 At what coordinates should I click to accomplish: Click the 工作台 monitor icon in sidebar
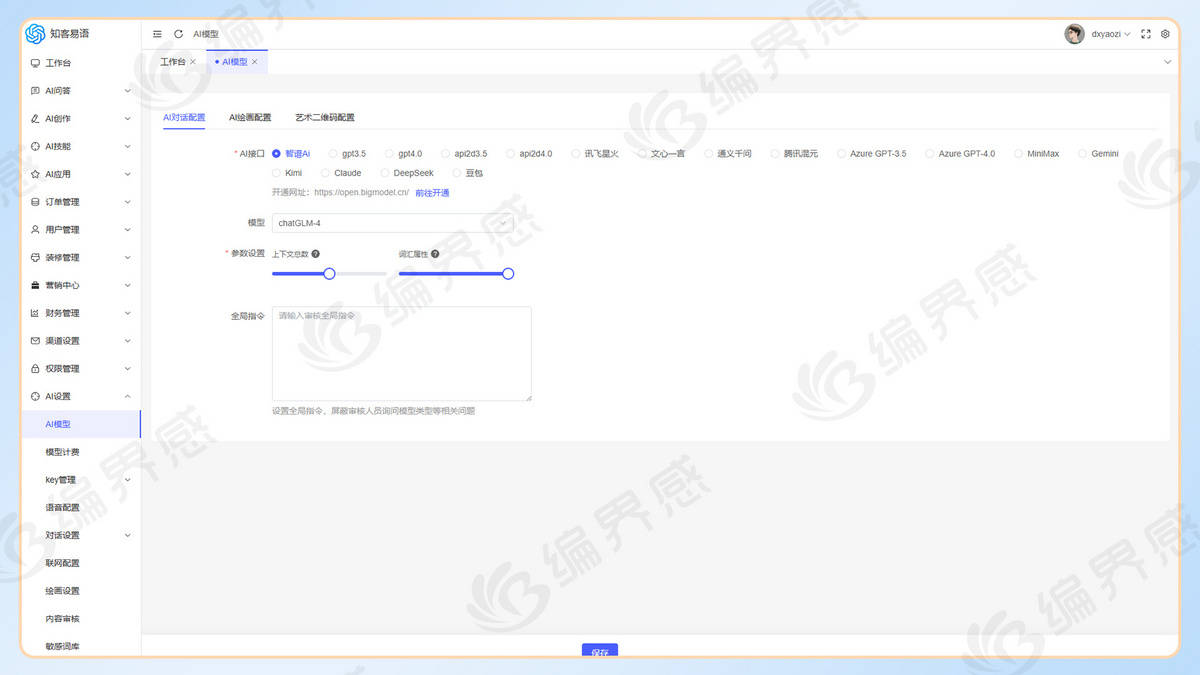tap(36, 63)
